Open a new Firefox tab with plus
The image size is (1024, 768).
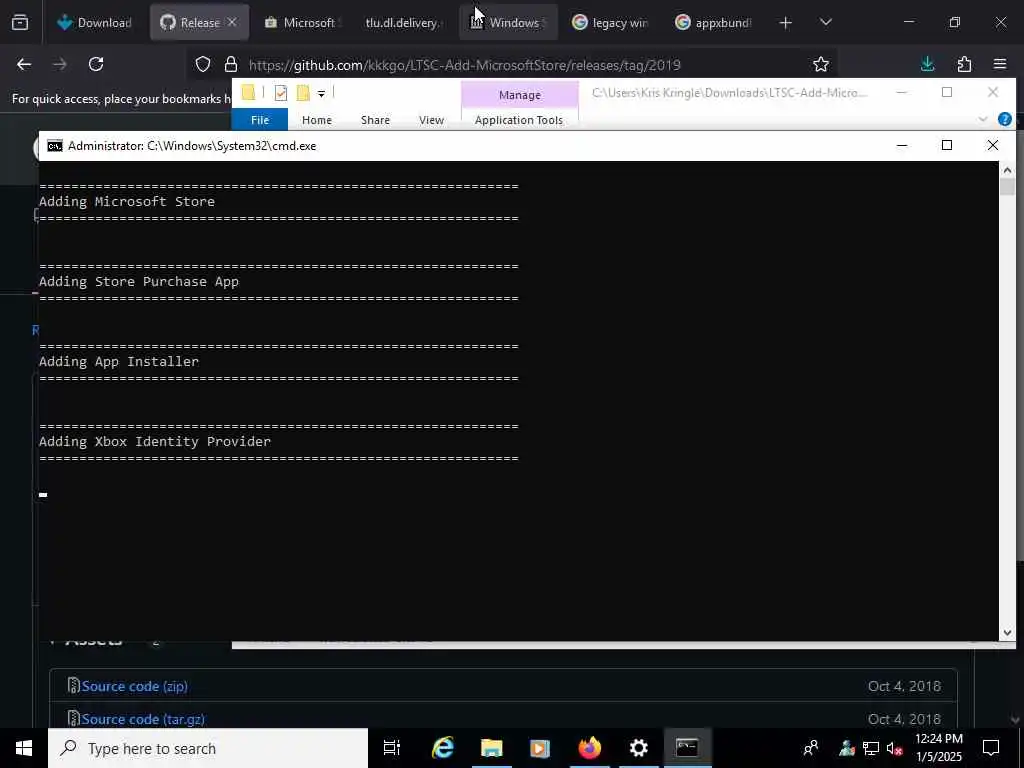786,23
